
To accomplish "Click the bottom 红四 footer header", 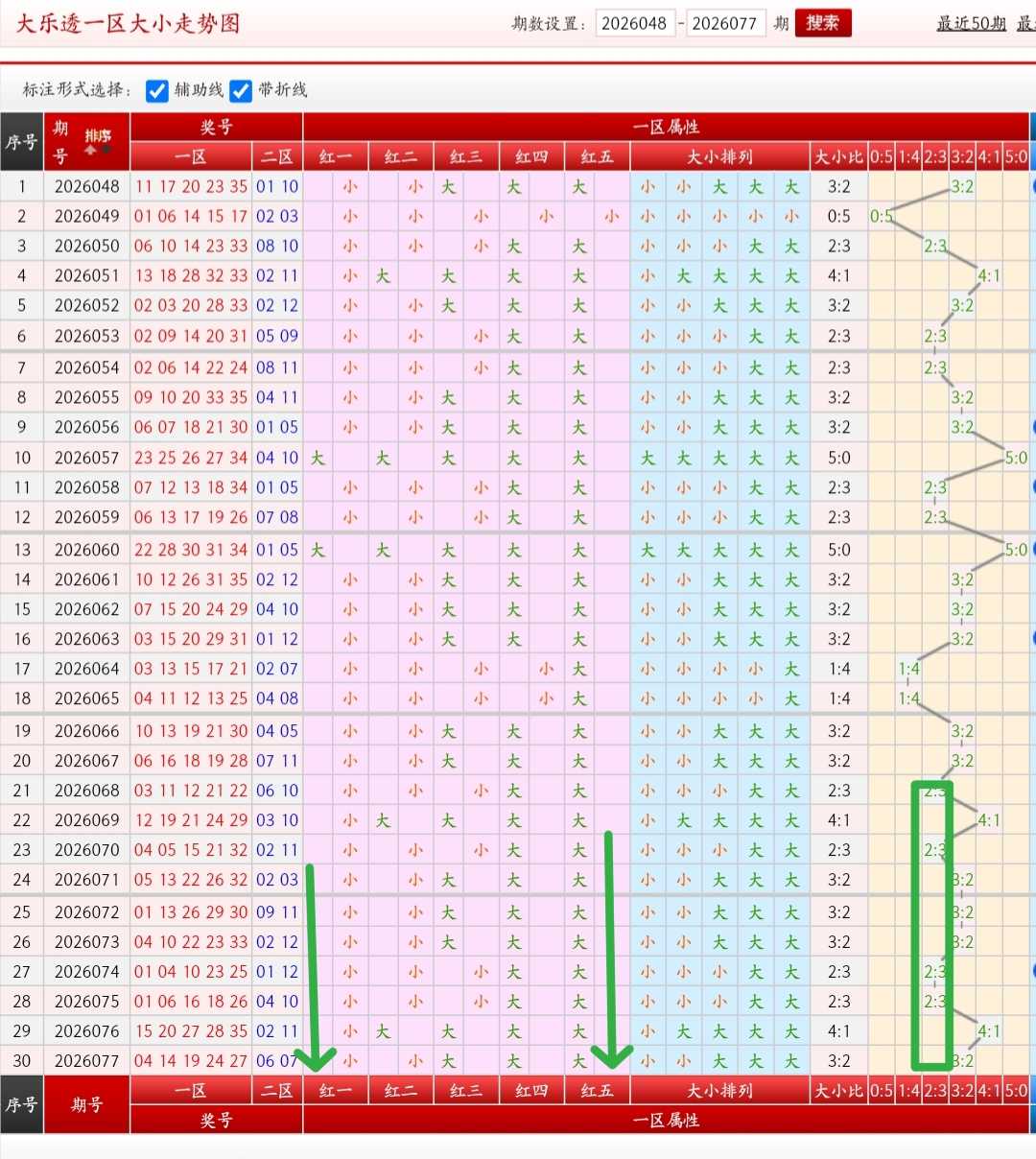I will point(531,1090).
